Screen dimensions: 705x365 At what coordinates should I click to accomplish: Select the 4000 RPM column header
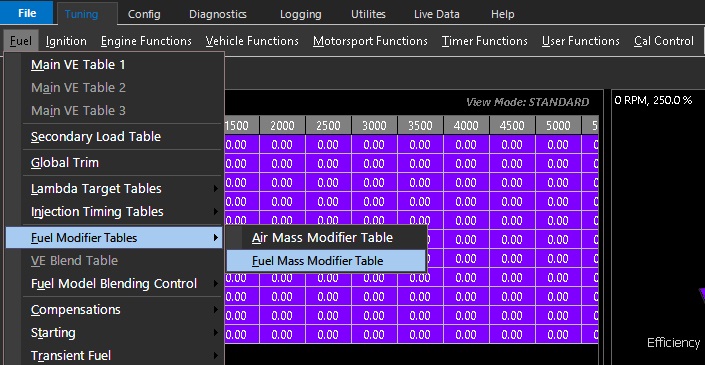coord(466,126)
